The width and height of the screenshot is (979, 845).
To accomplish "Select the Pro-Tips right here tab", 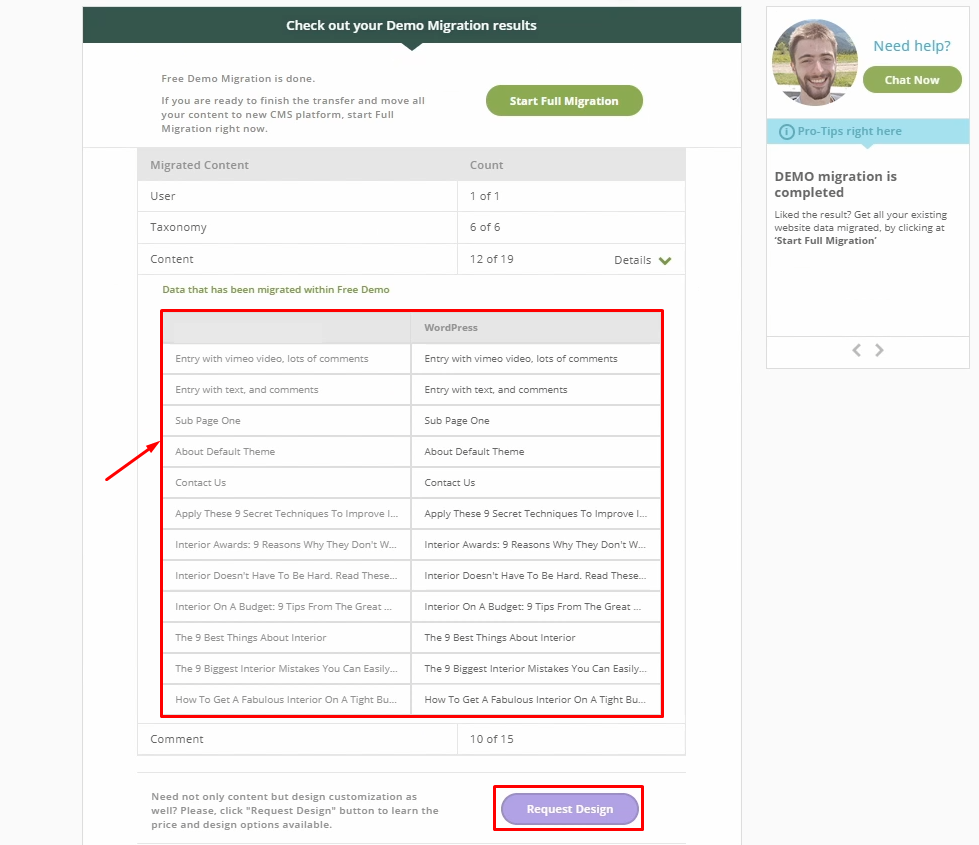I will click(x=867, y=131).
